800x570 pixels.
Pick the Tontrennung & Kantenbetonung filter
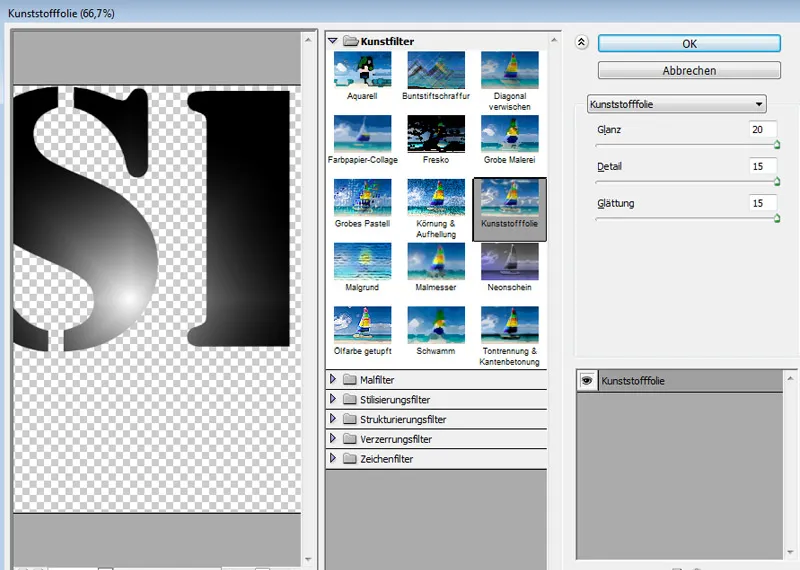coord(509,325)
